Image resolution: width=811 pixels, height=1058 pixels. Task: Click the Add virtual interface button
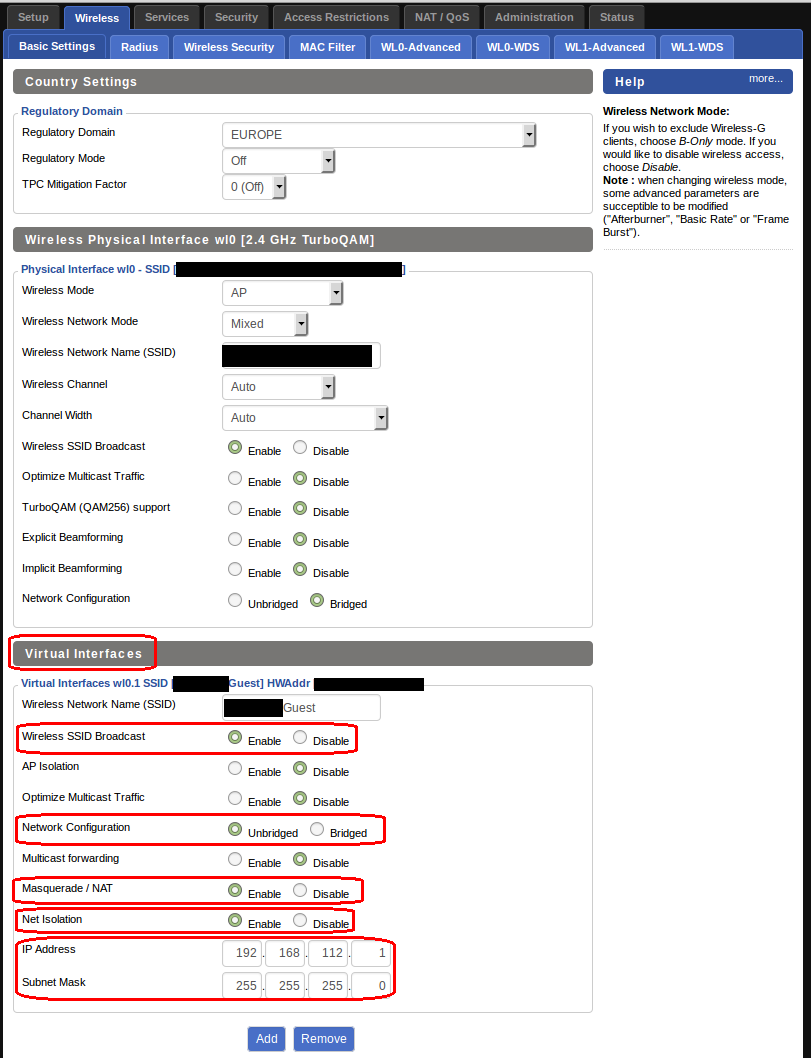[267, 1038]
